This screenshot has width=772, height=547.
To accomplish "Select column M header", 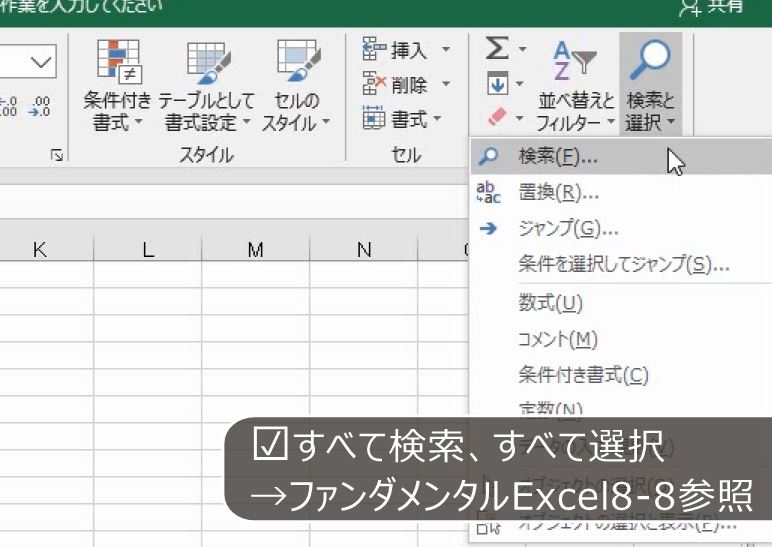I will tap(256, 249).
